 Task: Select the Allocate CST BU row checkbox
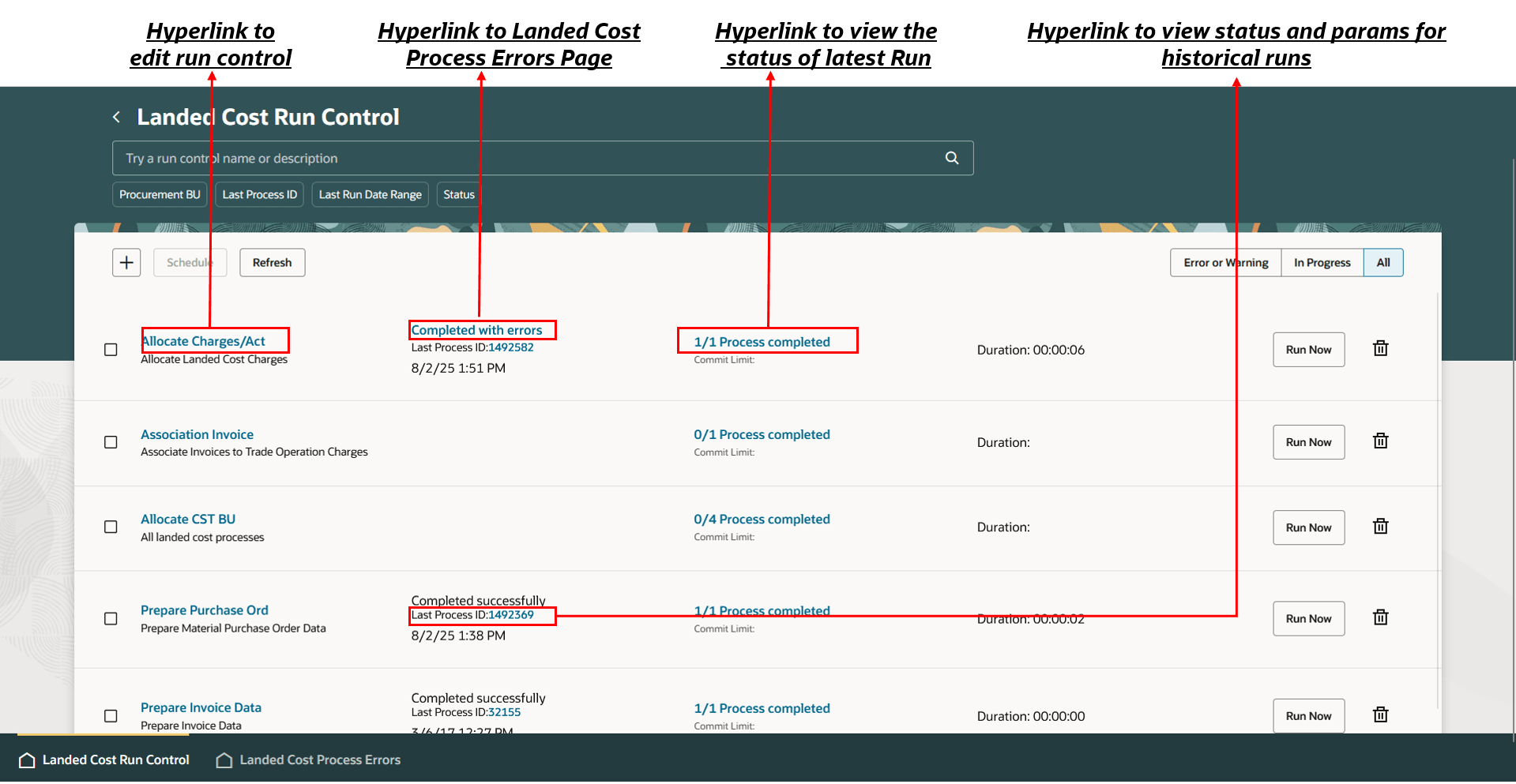(111, 527)
